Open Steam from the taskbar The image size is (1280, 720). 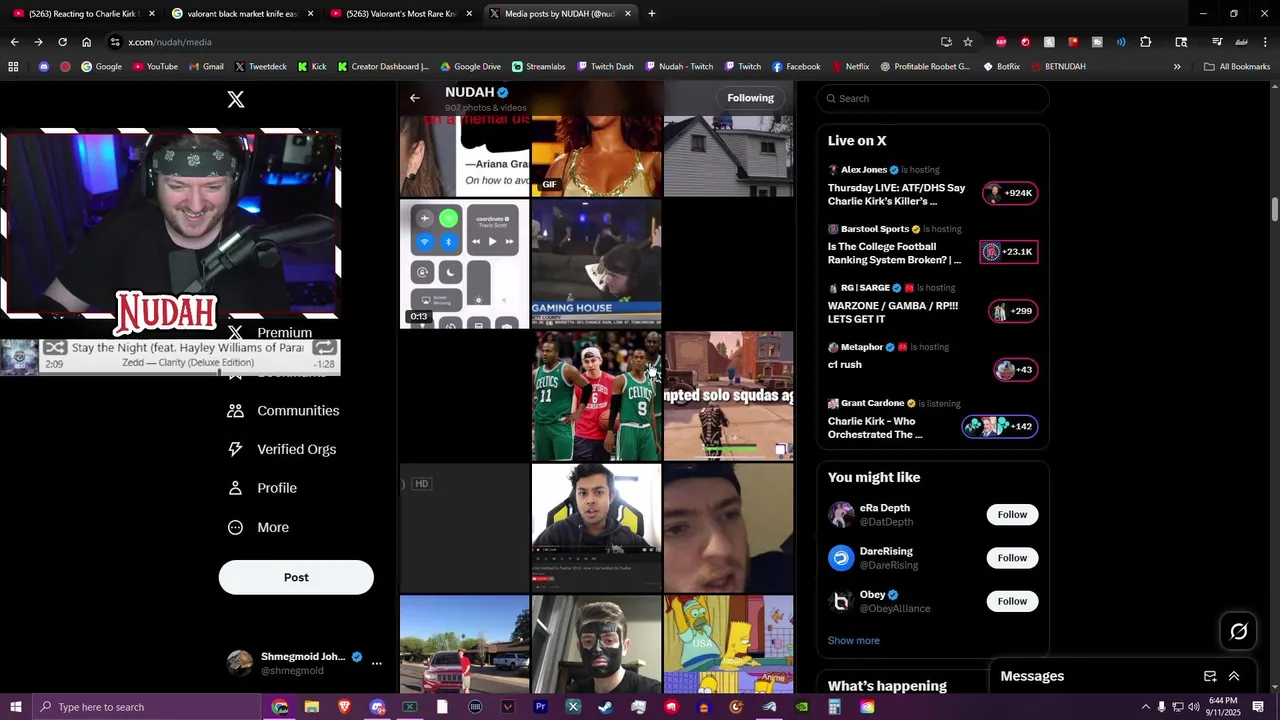606,707
